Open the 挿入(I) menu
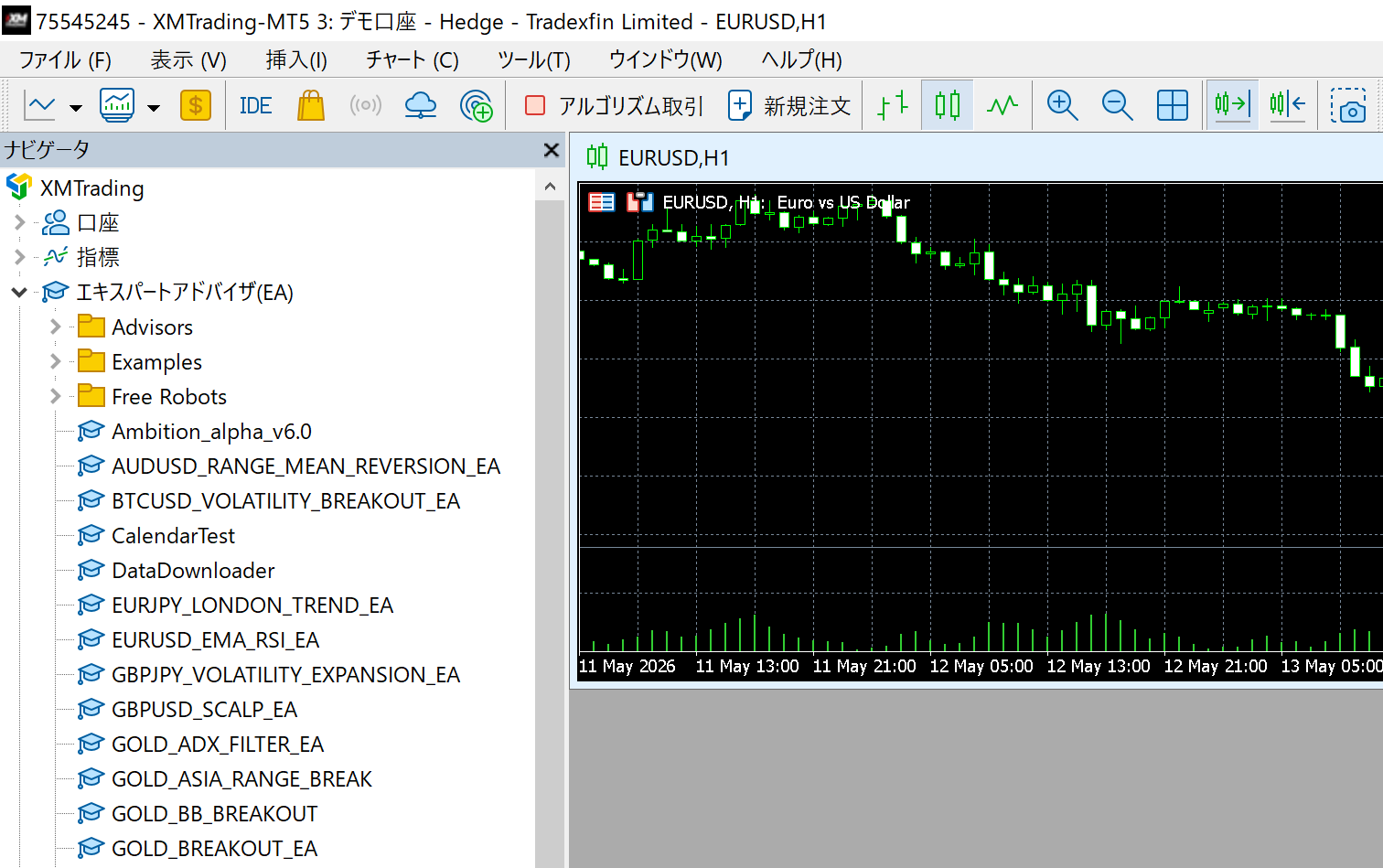 tap(296, 60)
